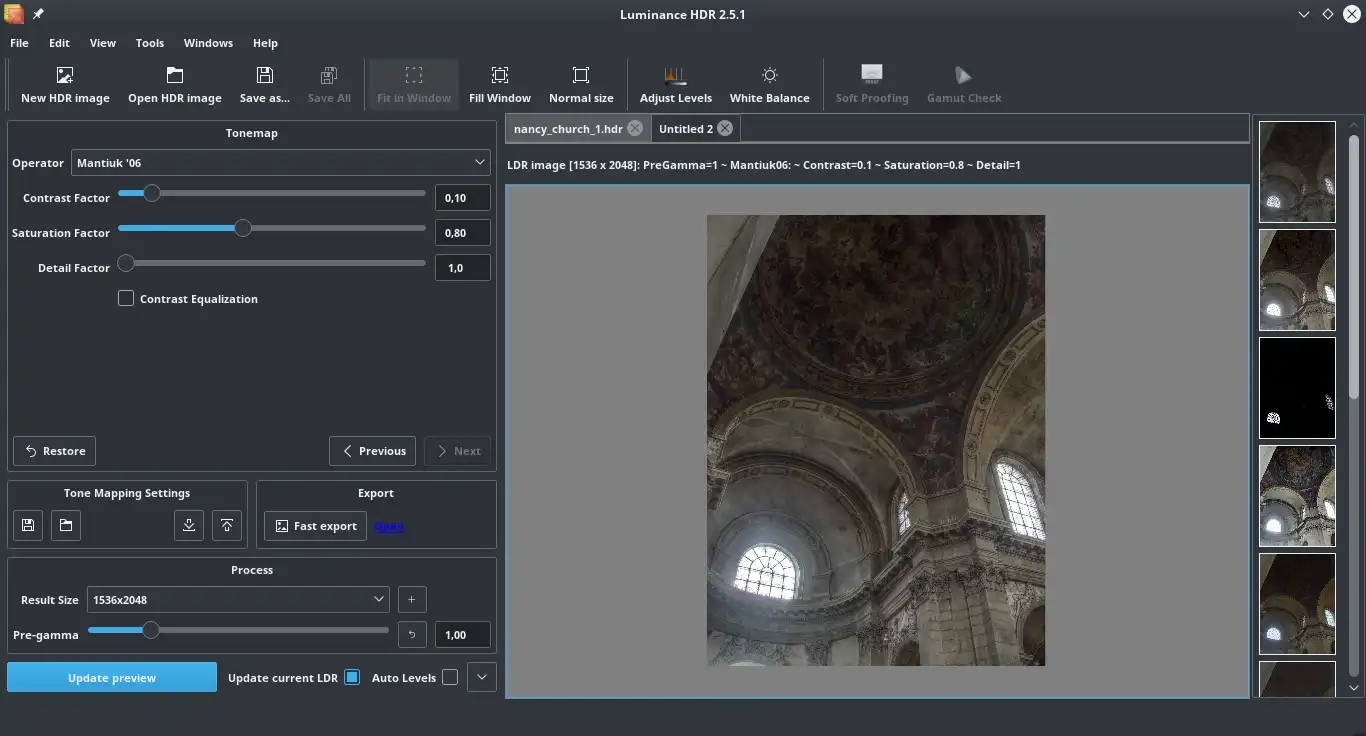
Task: Click the Saturation Factor slider handle
Action: (242, 228)
